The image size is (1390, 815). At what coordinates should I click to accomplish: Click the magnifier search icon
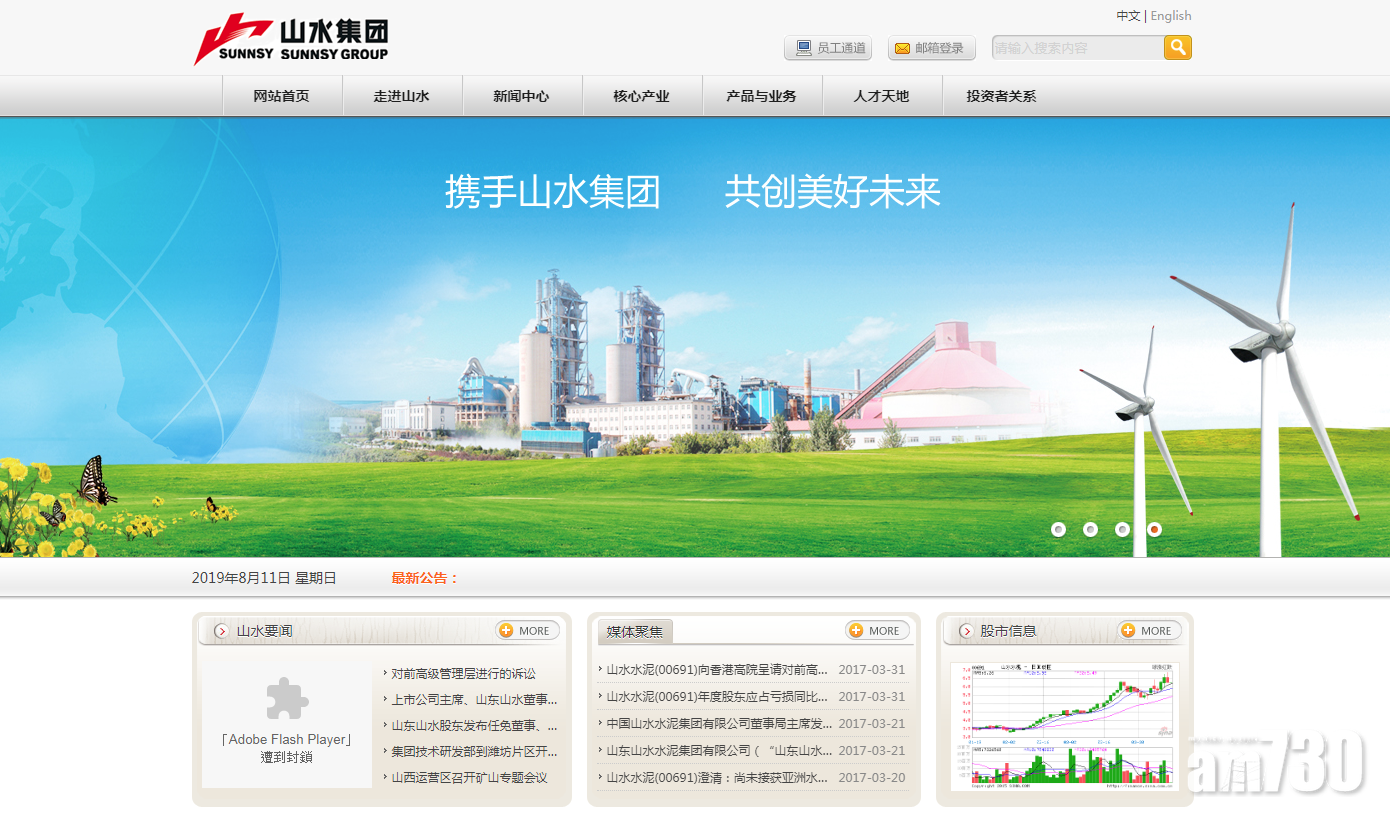tap(1176, 47)
